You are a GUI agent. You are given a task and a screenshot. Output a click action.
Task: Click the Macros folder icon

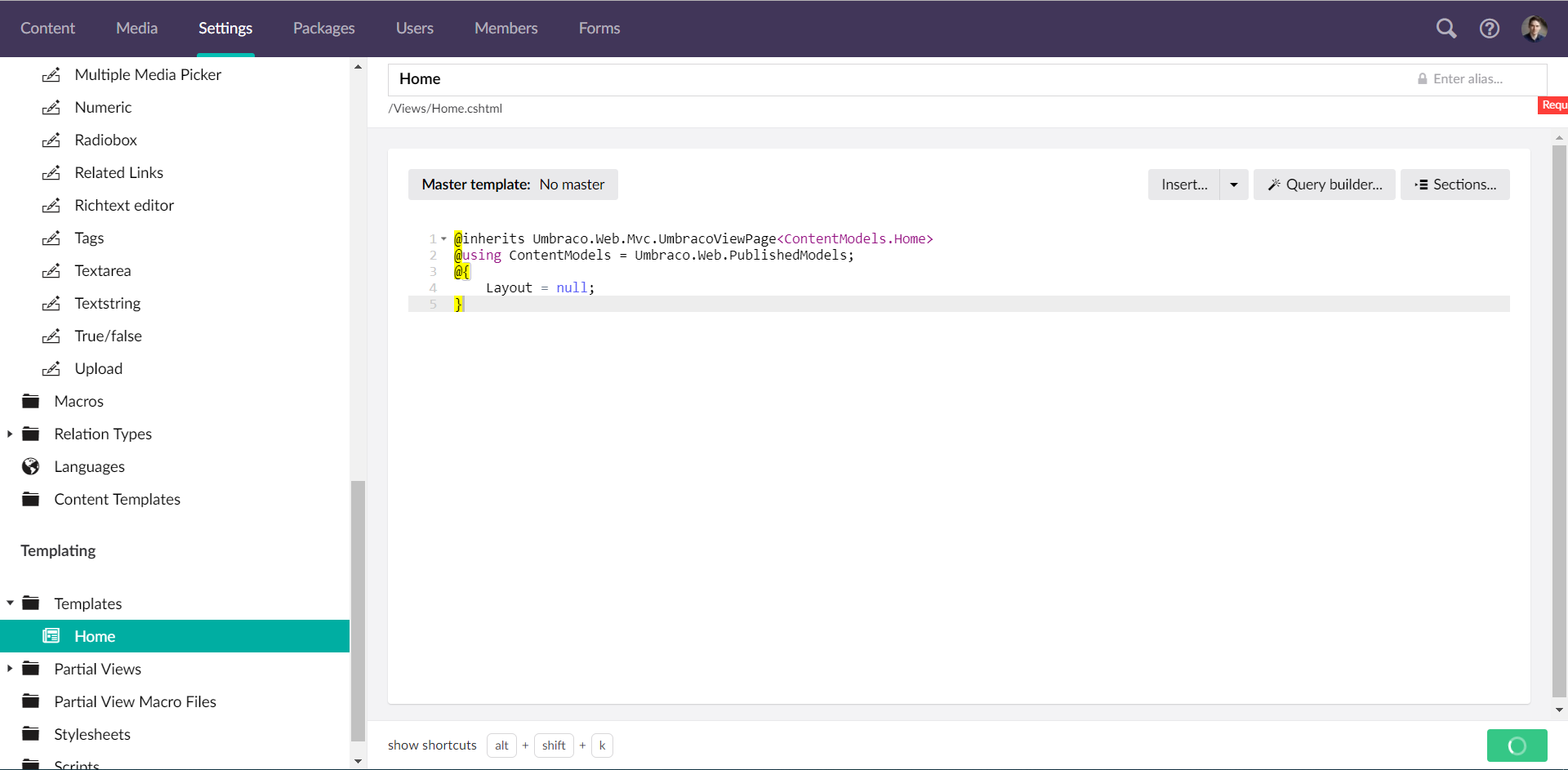pyautogui.click(x=30, y=401)
